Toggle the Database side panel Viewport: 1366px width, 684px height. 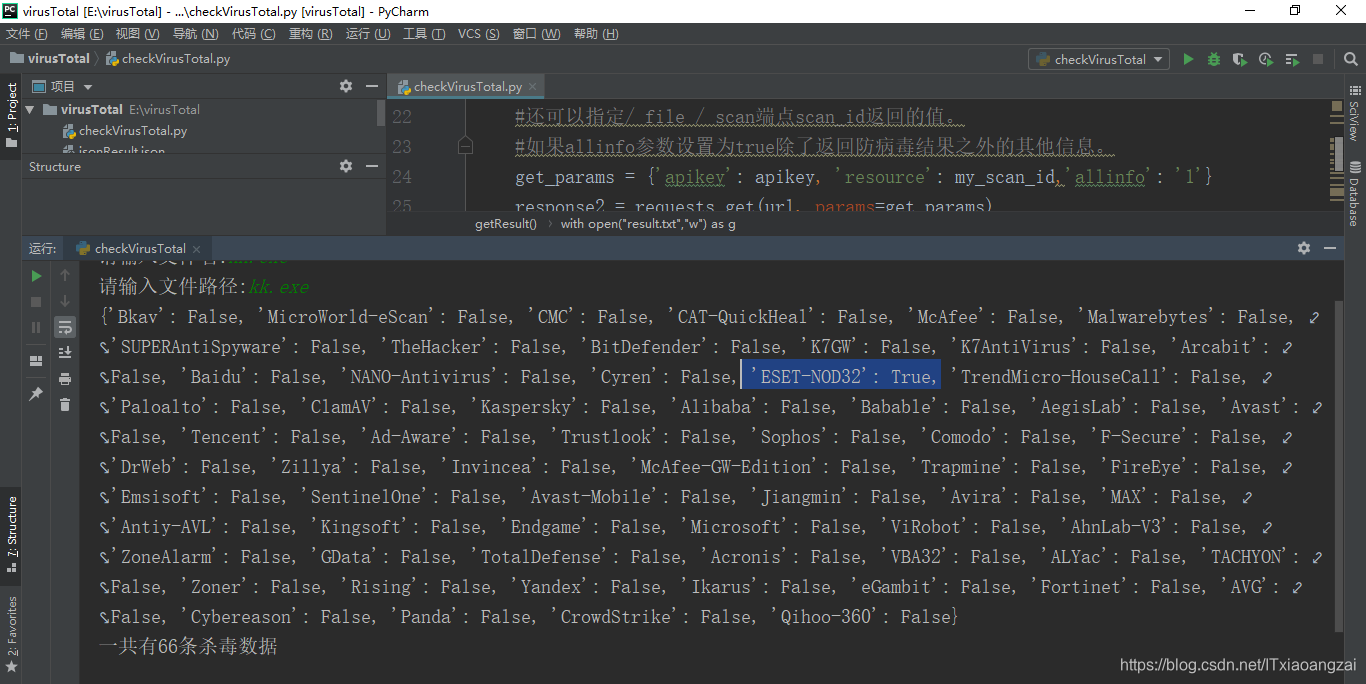1354,192
